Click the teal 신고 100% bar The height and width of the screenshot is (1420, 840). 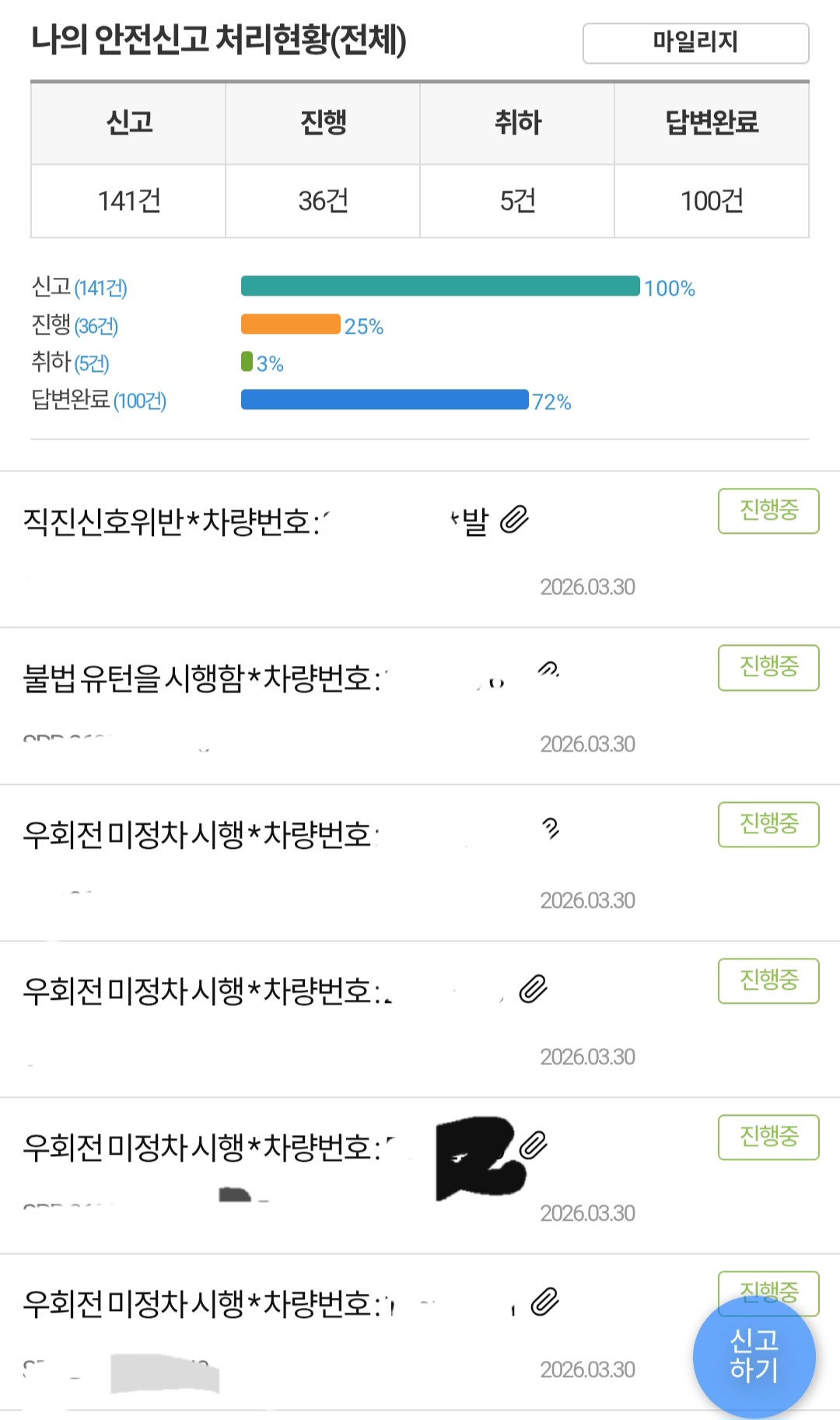point(440,286)
